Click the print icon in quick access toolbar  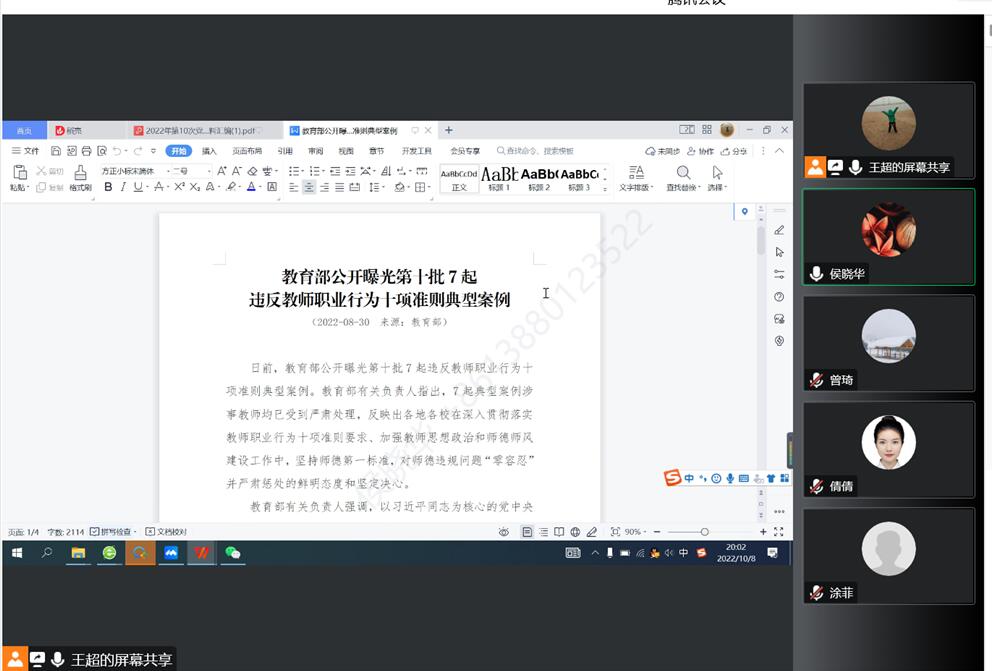pos(86,151)
